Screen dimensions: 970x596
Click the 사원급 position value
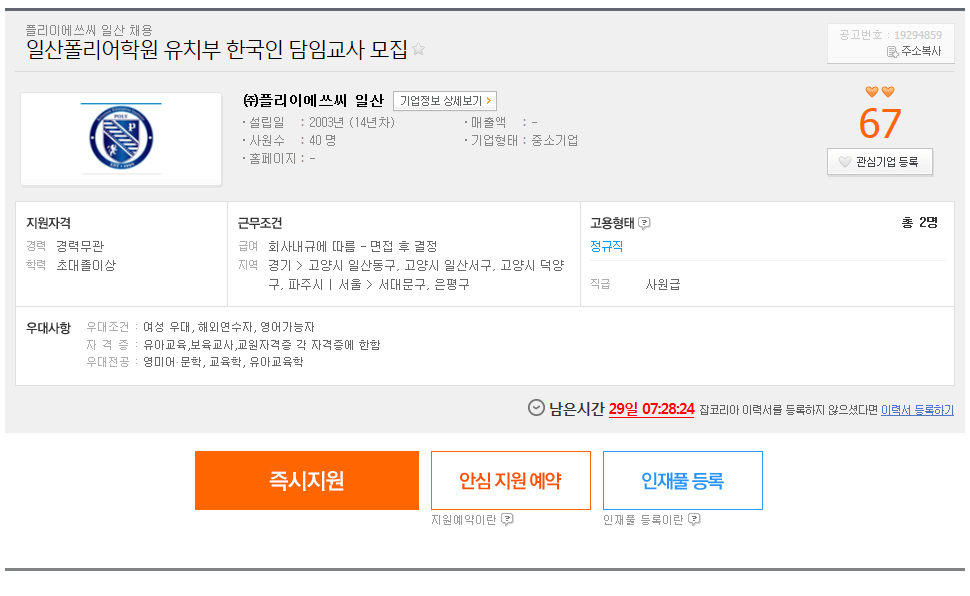click(x=663, y=284)
